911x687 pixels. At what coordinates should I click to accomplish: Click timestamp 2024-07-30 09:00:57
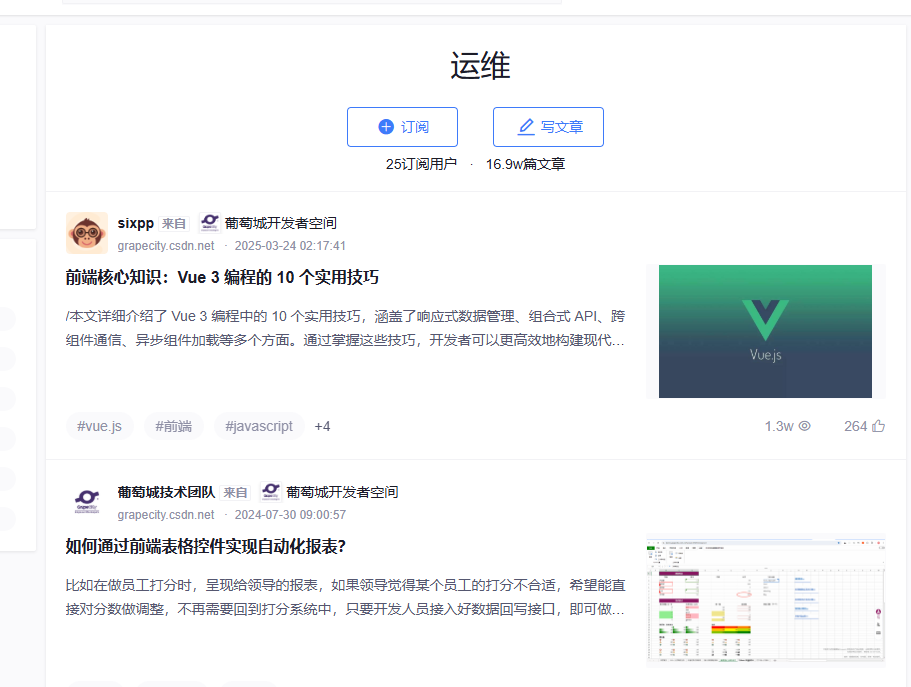click(290, 515)
